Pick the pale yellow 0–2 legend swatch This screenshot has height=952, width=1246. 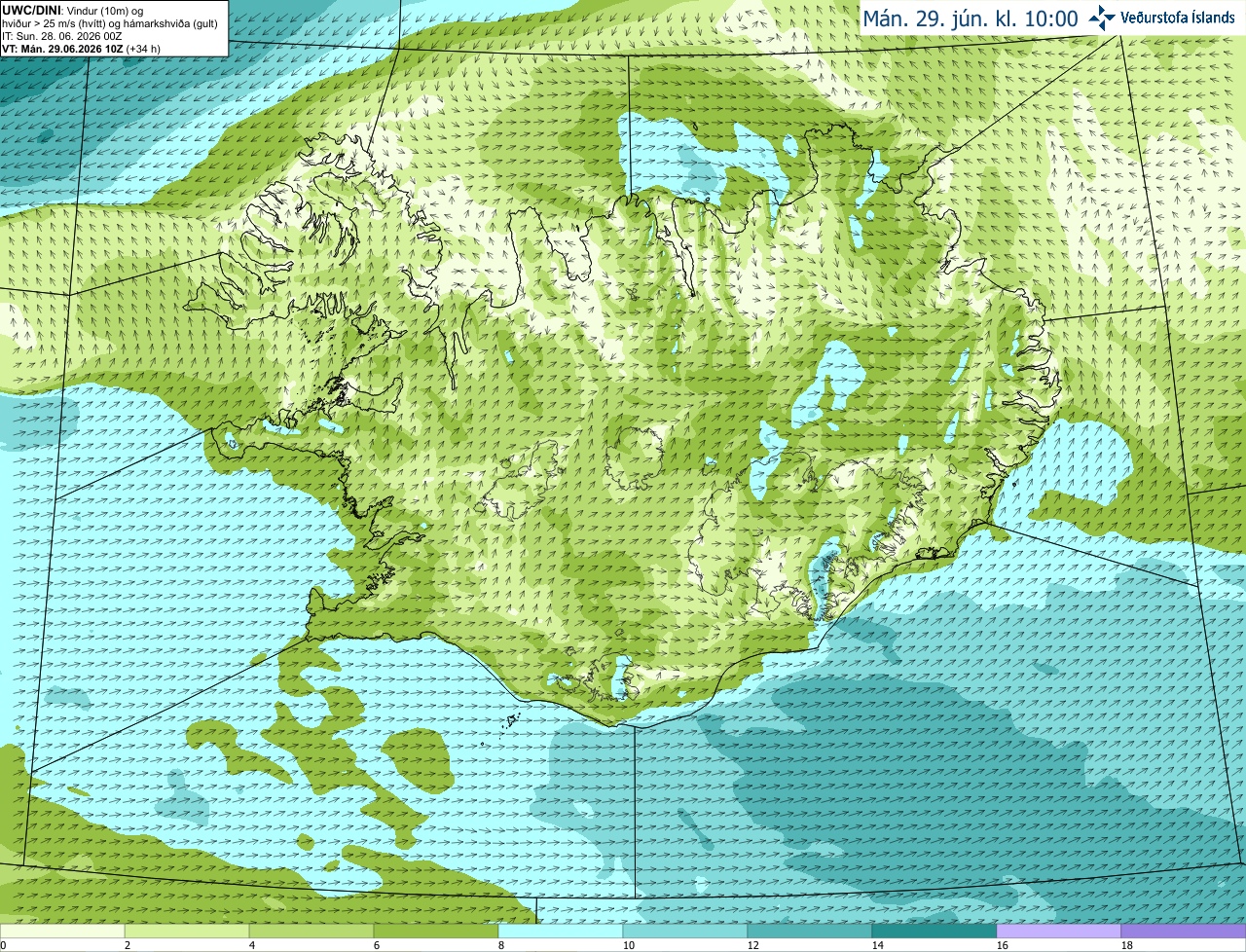pyautogui.click(x=63, y=932)
